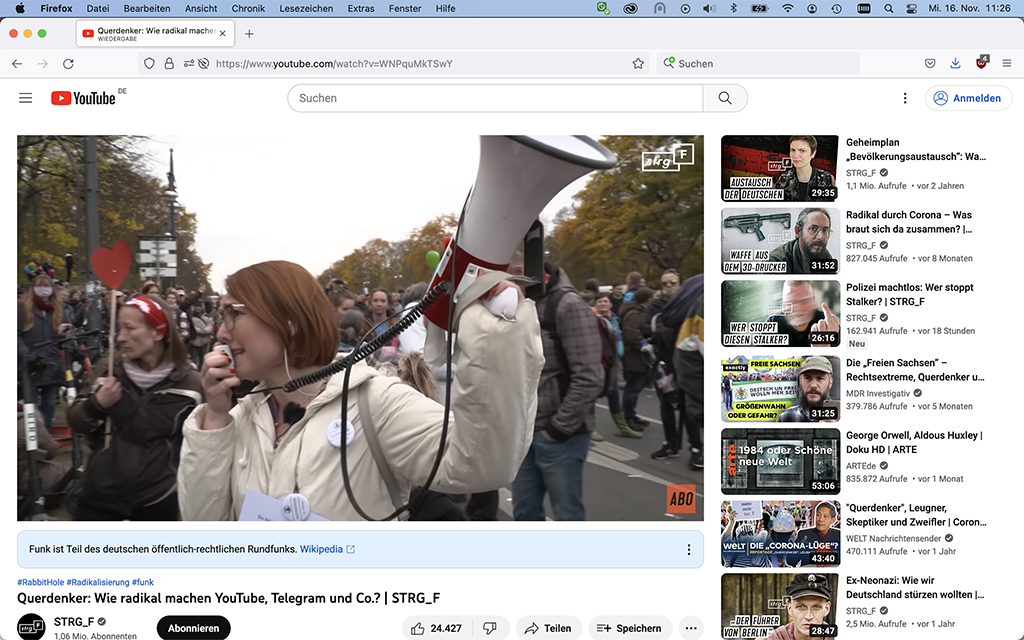The width and height of the screenshot is (1024, 640).
Task: Open the YouTube guide hamburger menu
Action: [25, 98]
